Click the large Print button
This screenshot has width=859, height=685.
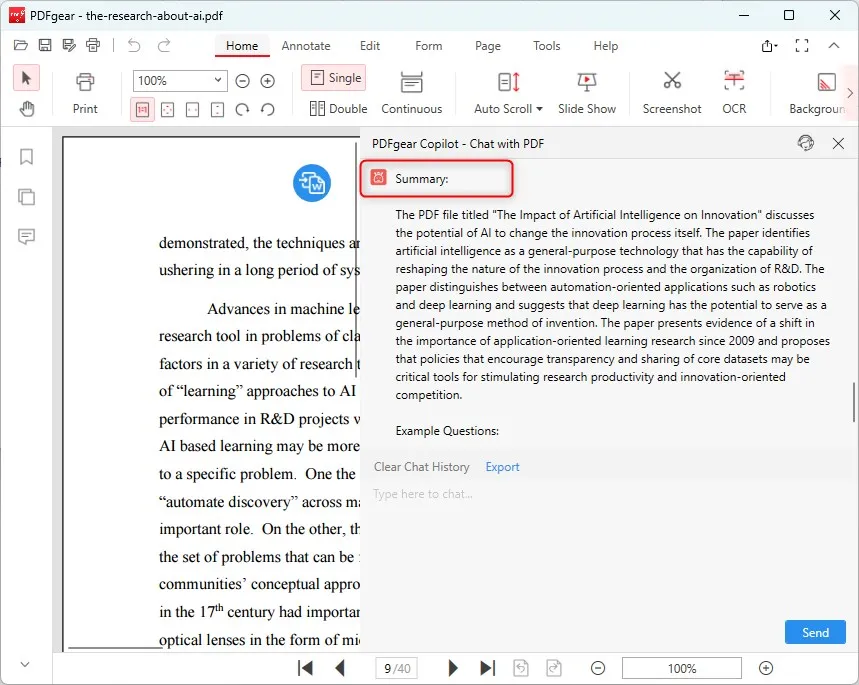coord(85,93)
